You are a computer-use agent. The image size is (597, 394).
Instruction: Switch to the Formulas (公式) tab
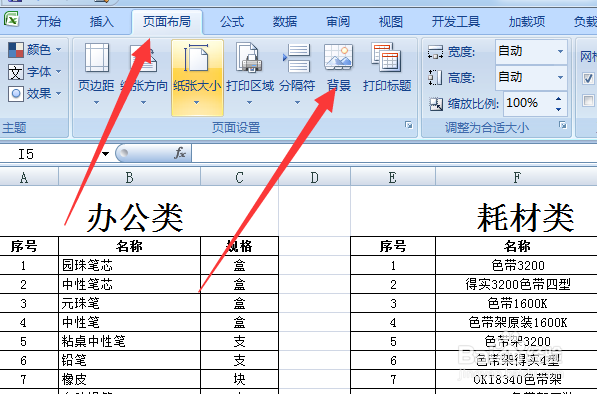[232, 22]
